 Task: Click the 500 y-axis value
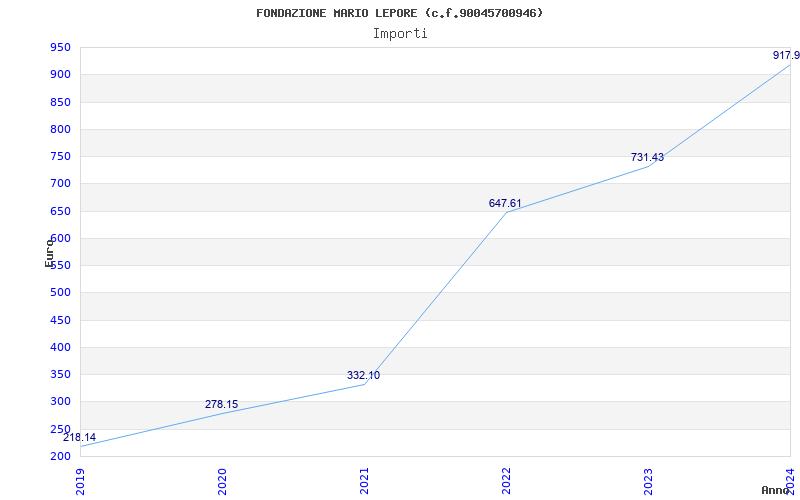tap(60, 293)
